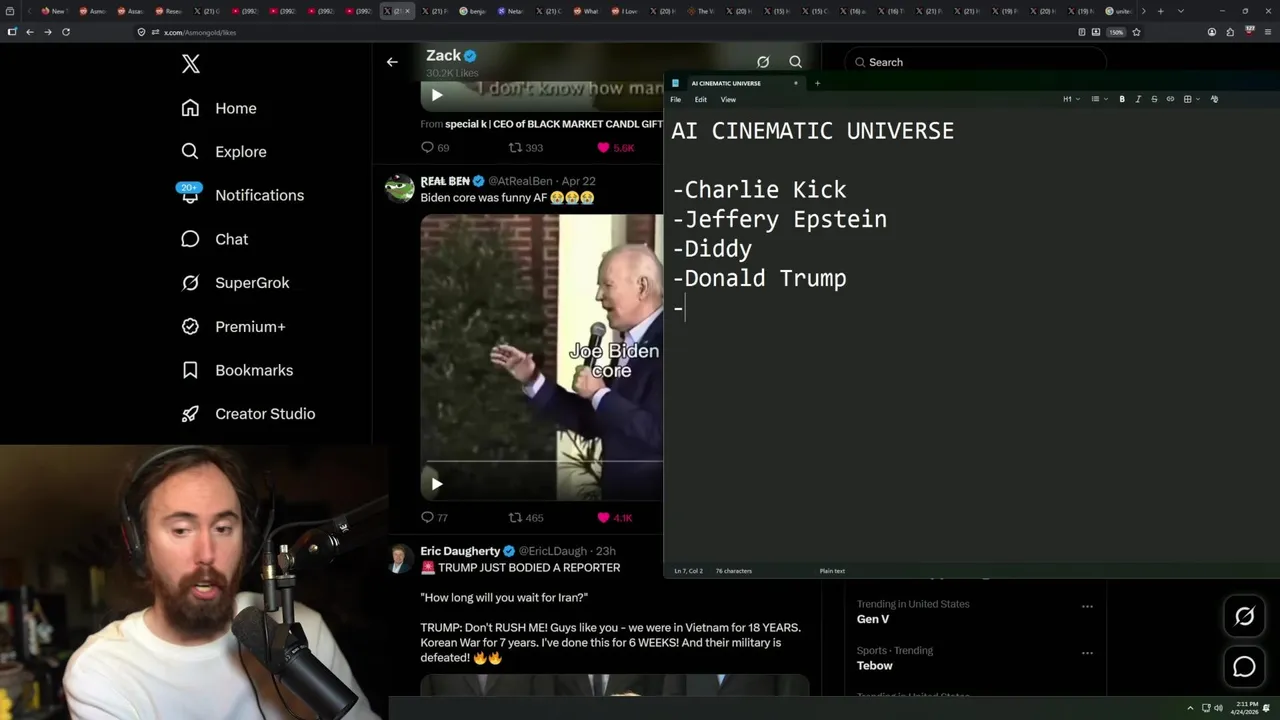Screen dimensions: 1280x720
Task: Insert link with Notepad toolbar icon
Action: [1170, 99]
